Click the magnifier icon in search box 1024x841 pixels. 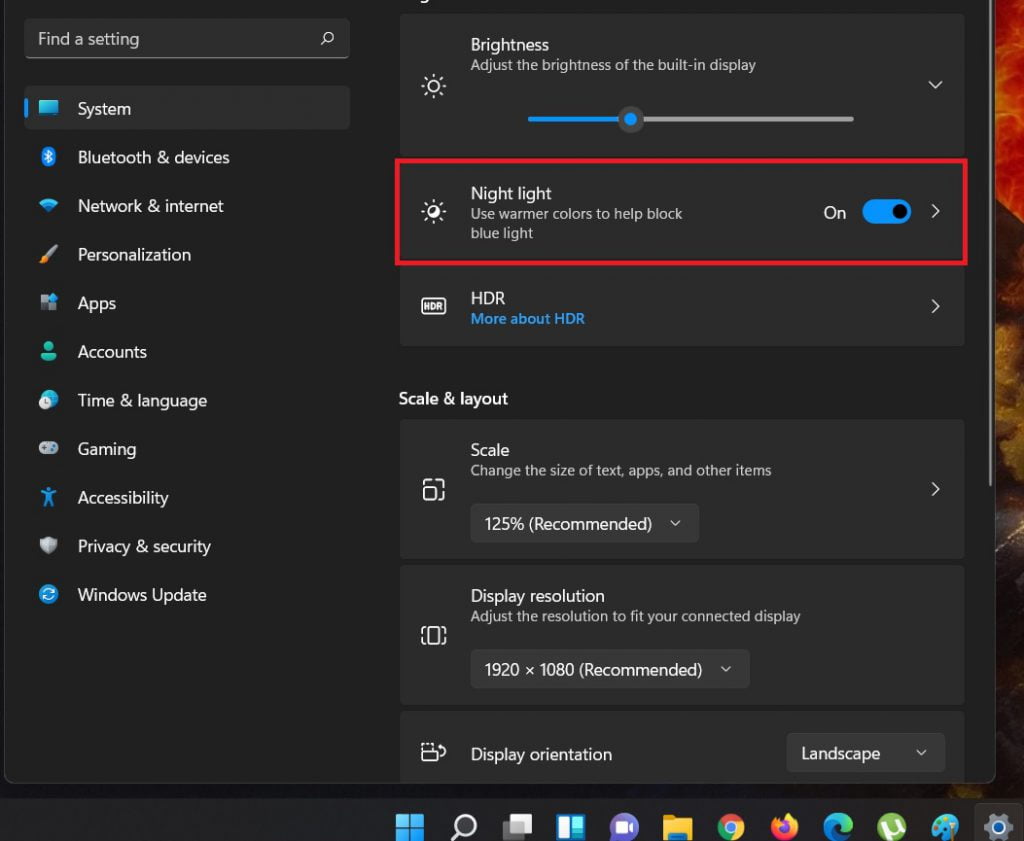(327, 39)
